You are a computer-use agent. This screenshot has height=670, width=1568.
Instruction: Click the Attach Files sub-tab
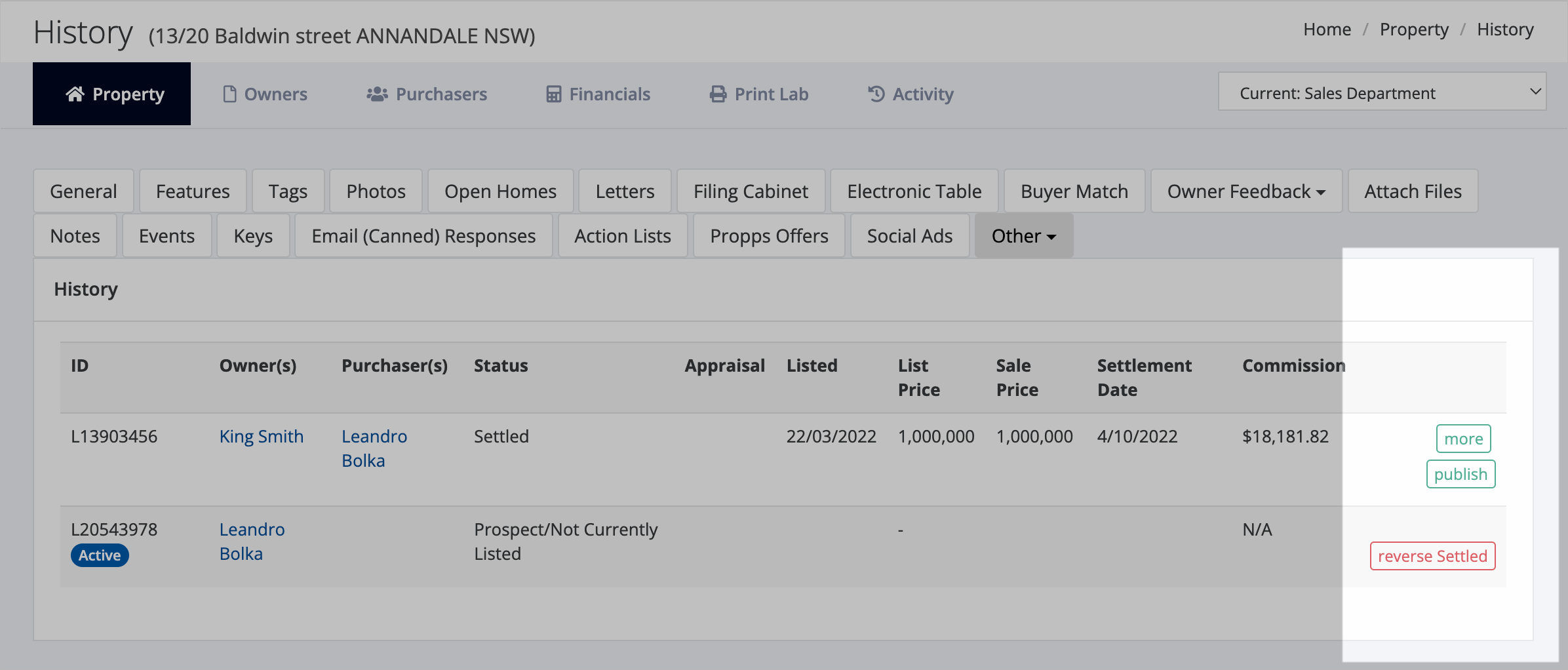[1413, 191]
